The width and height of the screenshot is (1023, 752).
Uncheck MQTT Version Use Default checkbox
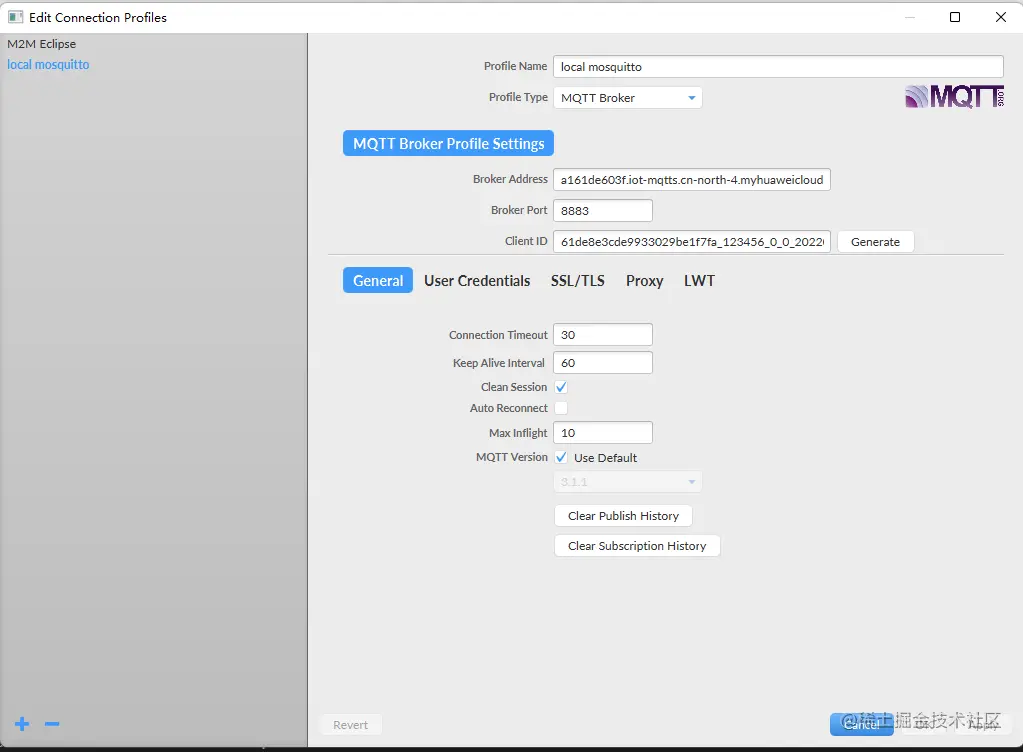click(x=561, y=457)
